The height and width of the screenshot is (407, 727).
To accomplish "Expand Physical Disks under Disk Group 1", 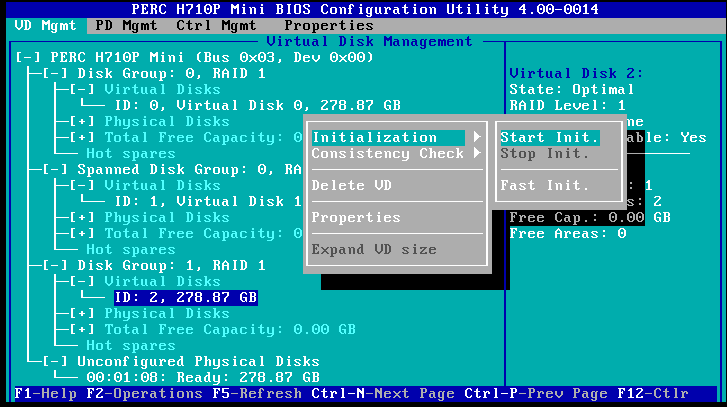I will coord(82,313).
